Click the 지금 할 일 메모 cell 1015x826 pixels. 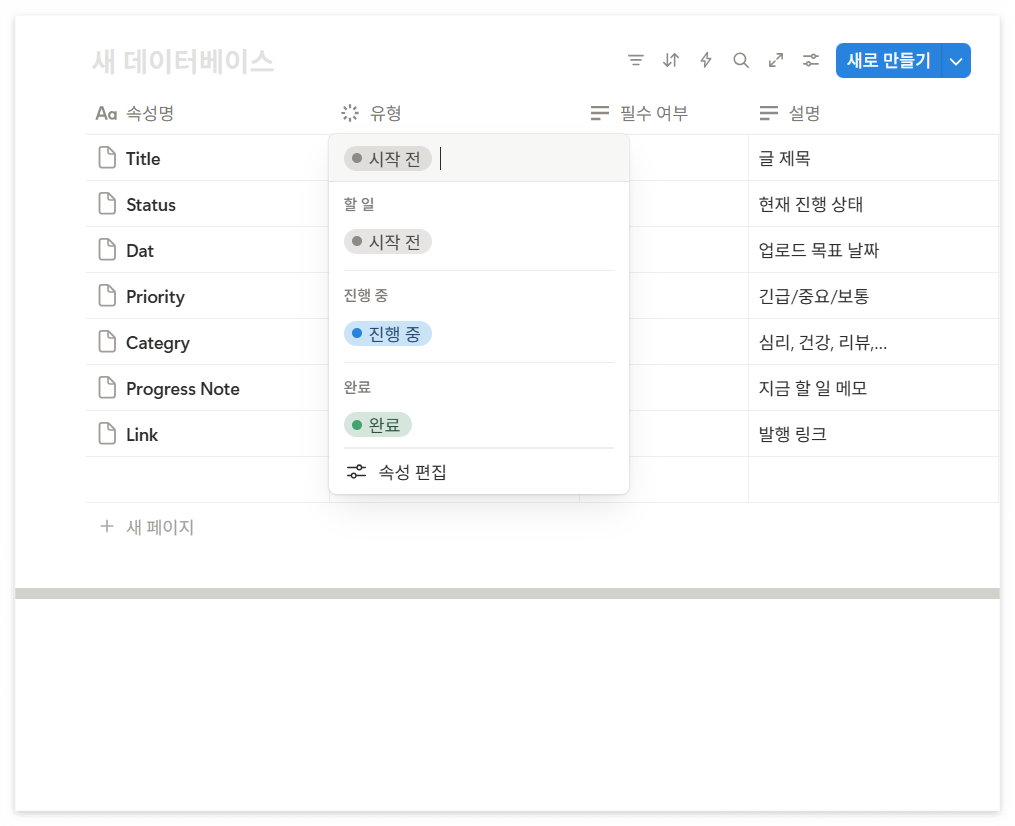point(873,388)
